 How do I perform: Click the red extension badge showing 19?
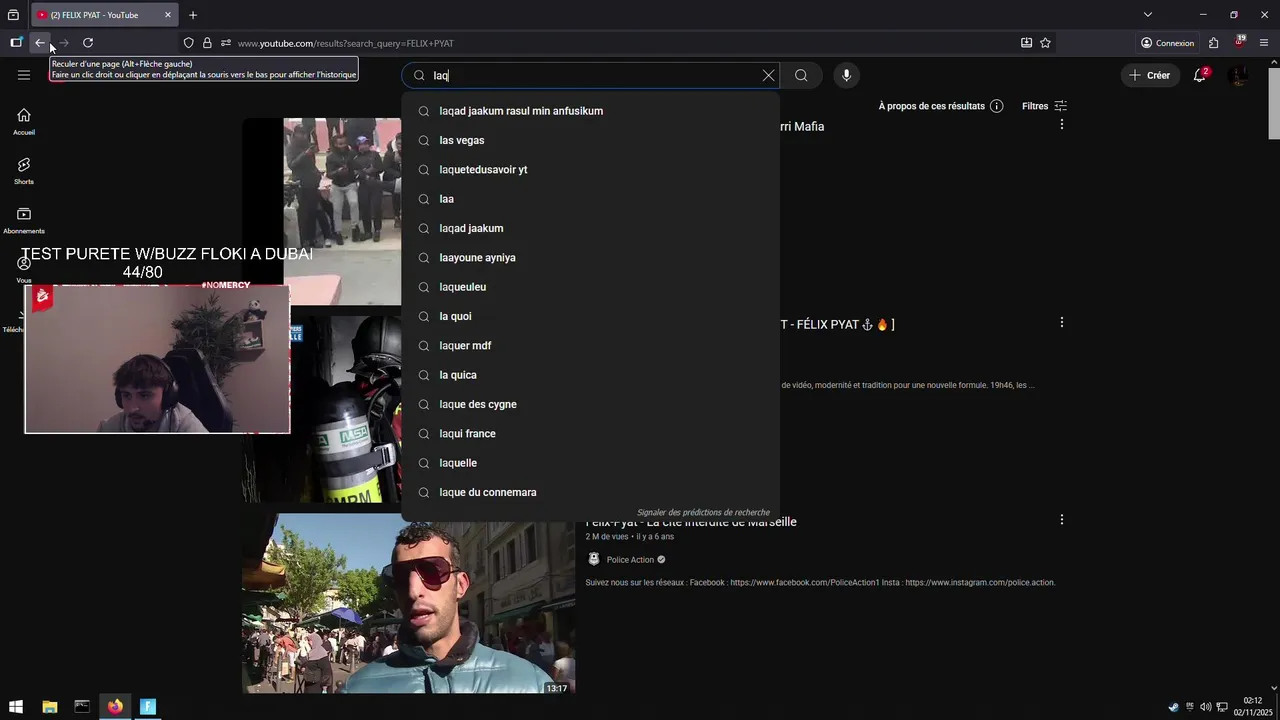[x=1239, y=42]
